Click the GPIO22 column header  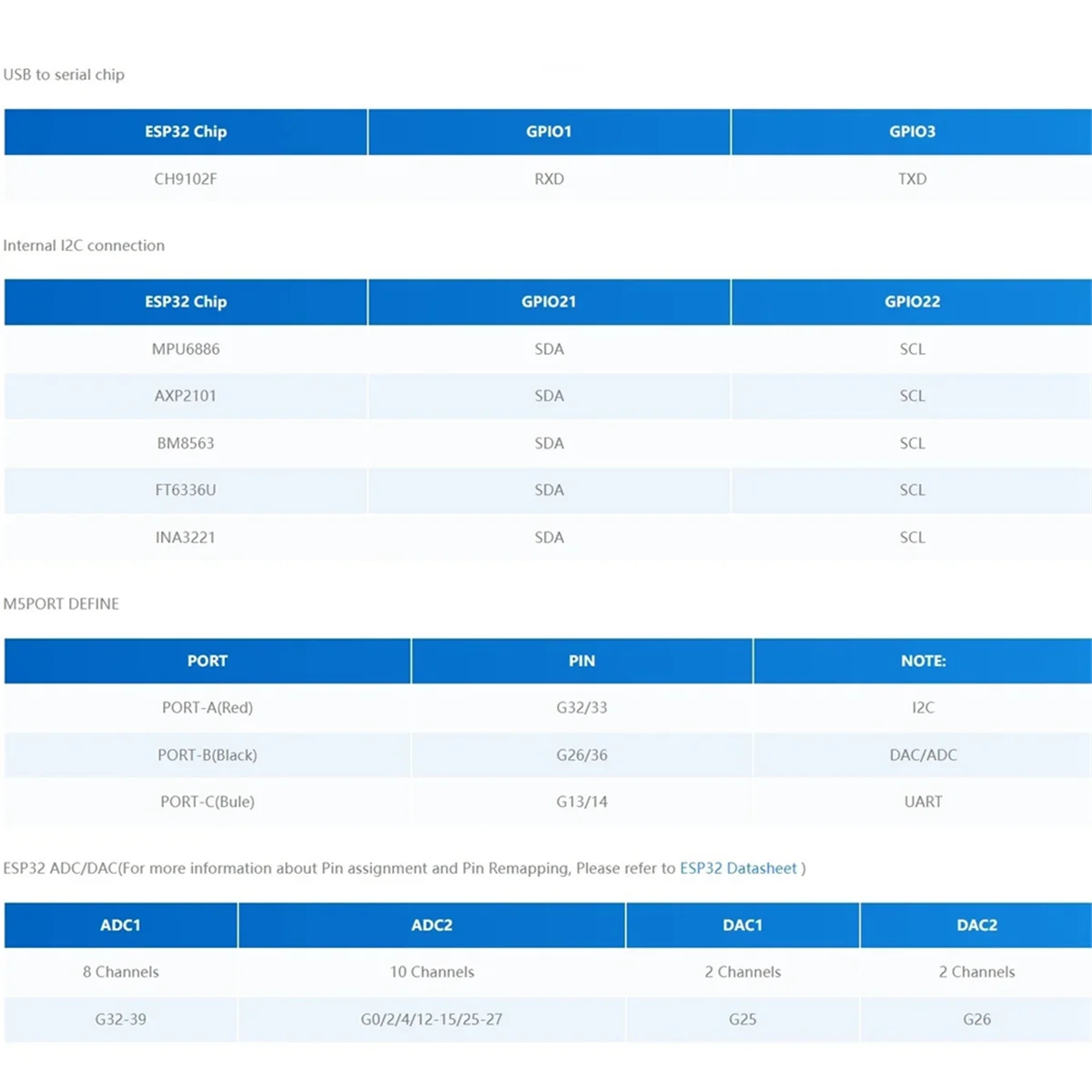coord(912,302)
